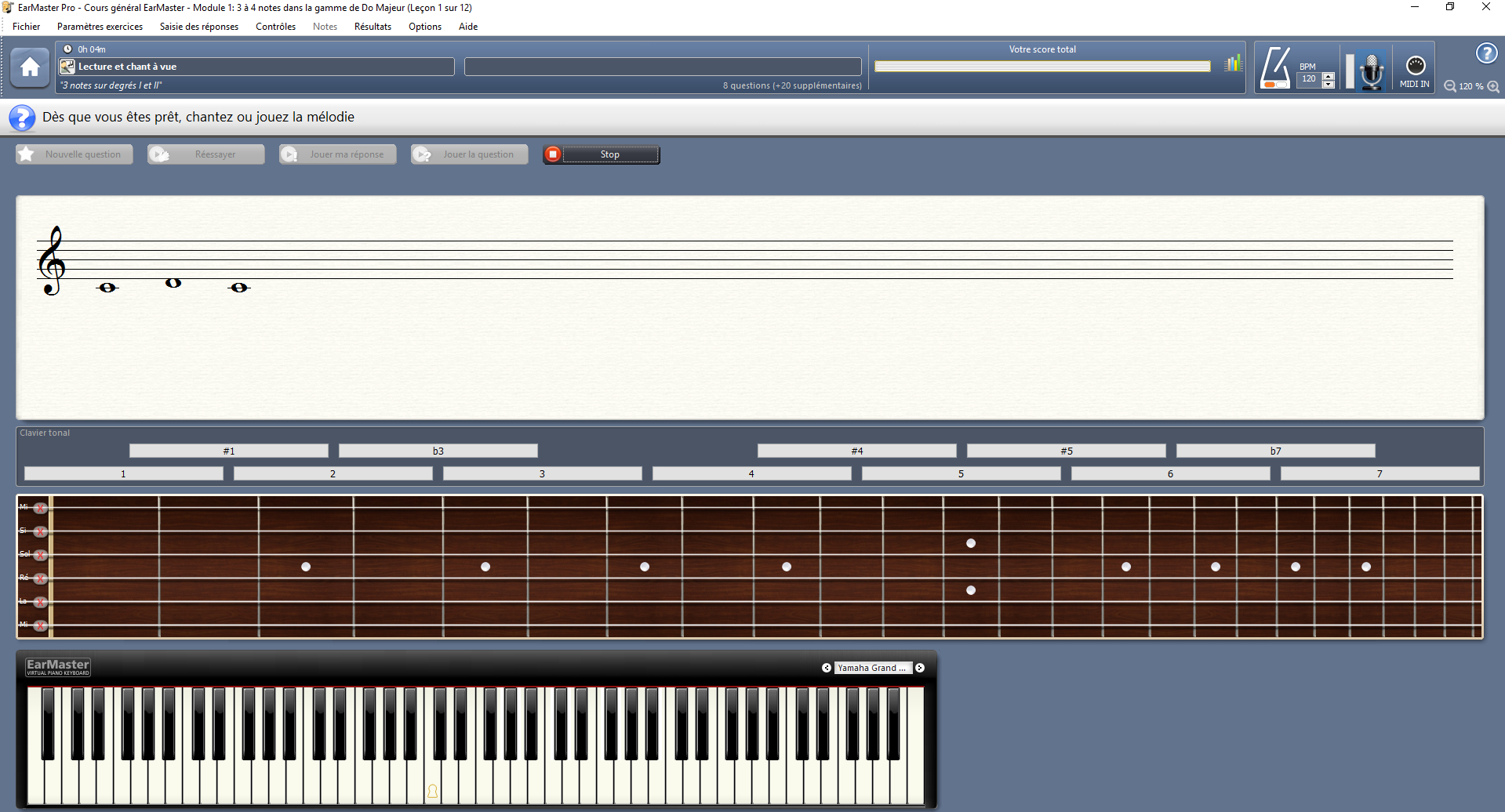Toggle the Si string mute X
The image size is (1505, 812).
pos(40,531)
